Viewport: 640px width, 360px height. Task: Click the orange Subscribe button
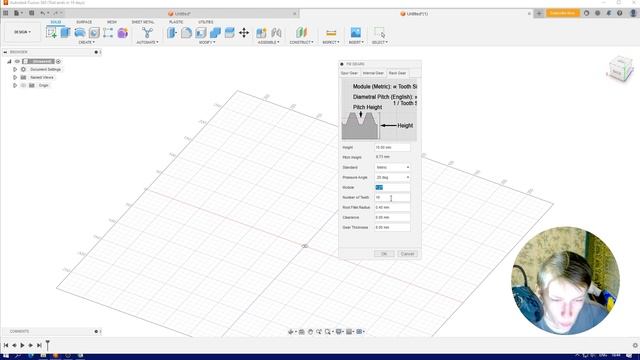pyautogui.click(x=562, y=13)
